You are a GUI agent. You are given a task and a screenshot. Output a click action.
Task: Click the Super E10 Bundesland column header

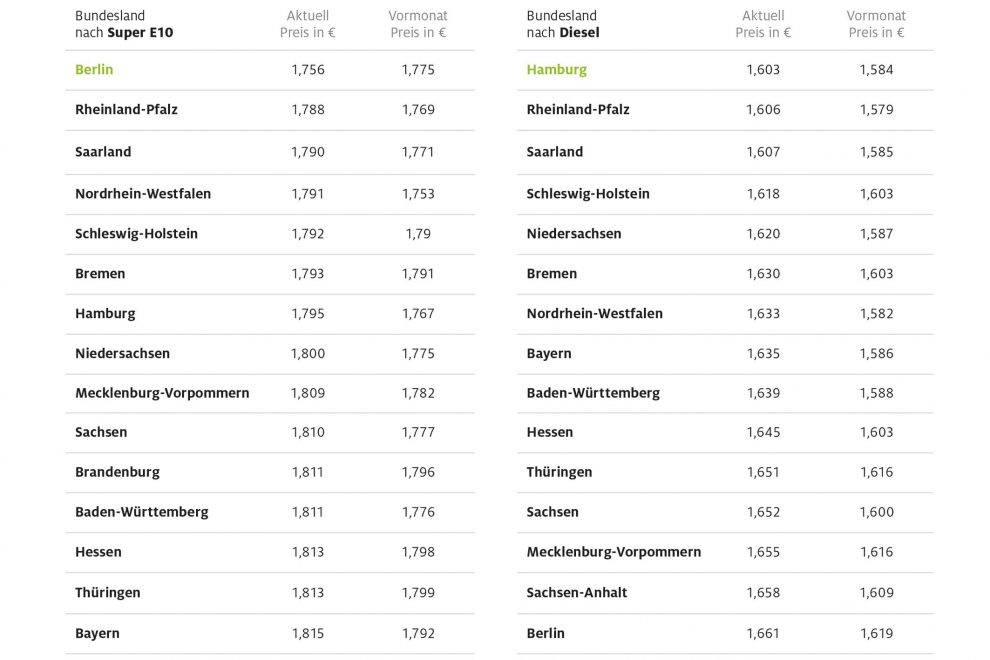coord(124,24)
